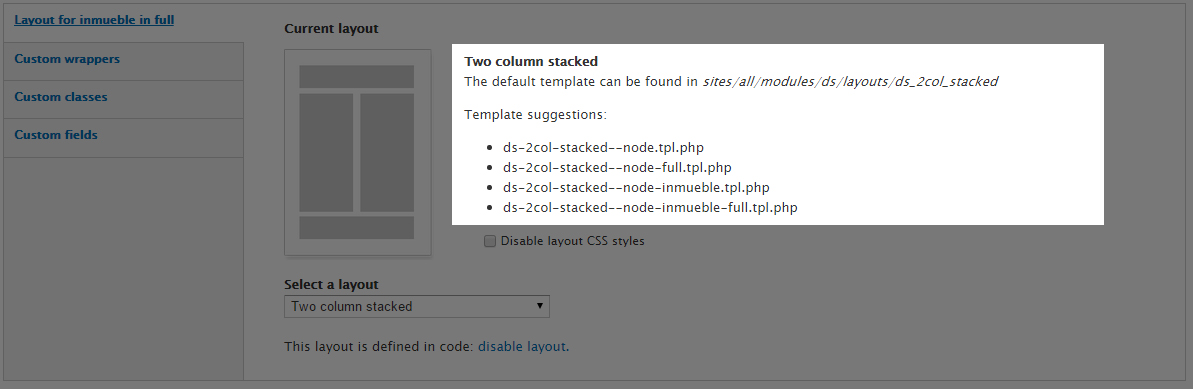Switch to the Custom wrappers tab
The height and width of the screenshot is (389, 1193).
coord(67,59)
